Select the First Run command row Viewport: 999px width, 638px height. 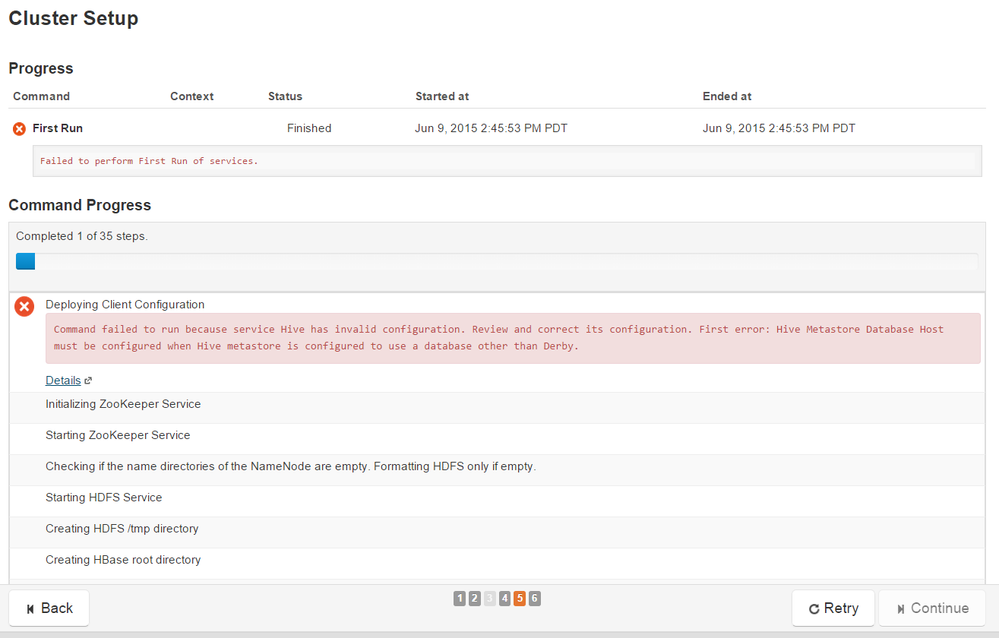point(60,128)
